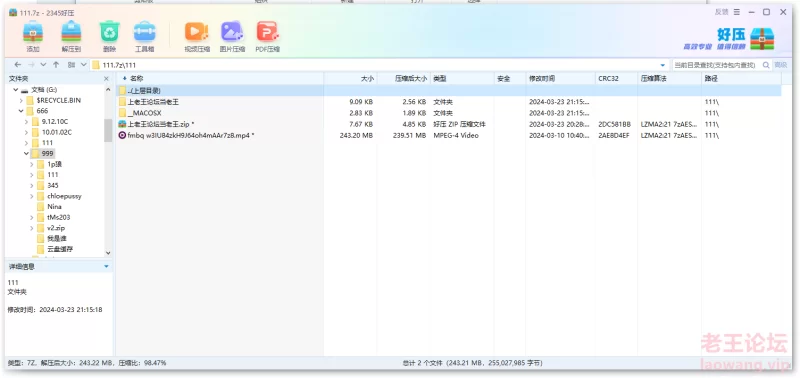Select the 上老王论坛当老王 folder row
The width and height of the screenshot is (800, 378).
click(449, 102)
